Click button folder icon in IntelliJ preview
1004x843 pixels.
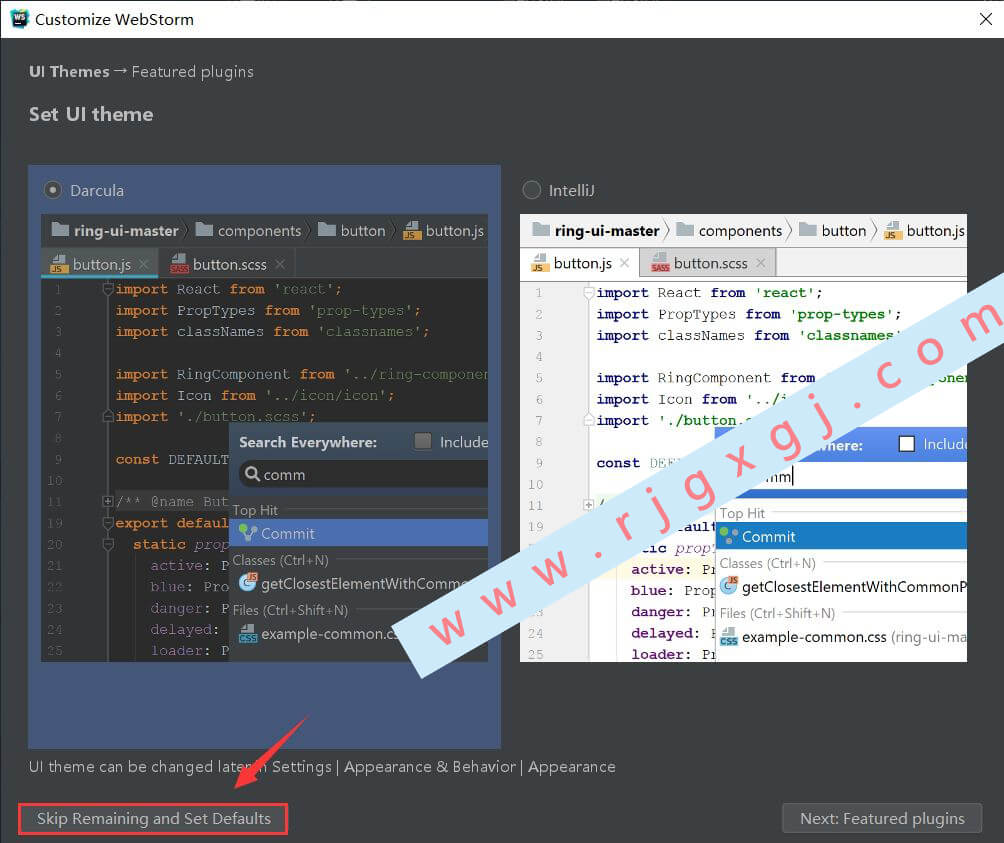(808, 229)
